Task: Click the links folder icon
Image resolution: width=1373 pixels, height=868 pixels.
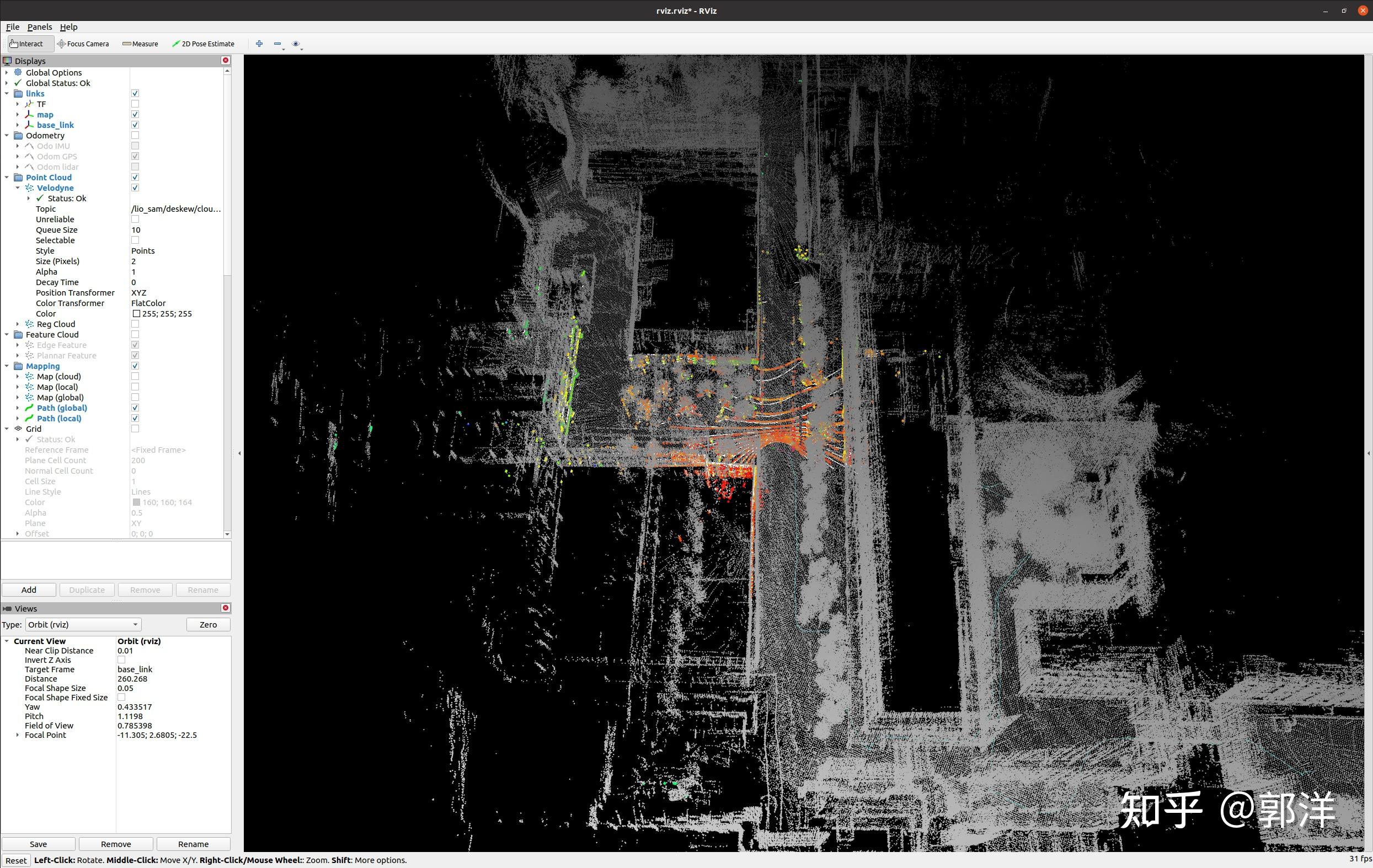Action: tap(18, 93)
